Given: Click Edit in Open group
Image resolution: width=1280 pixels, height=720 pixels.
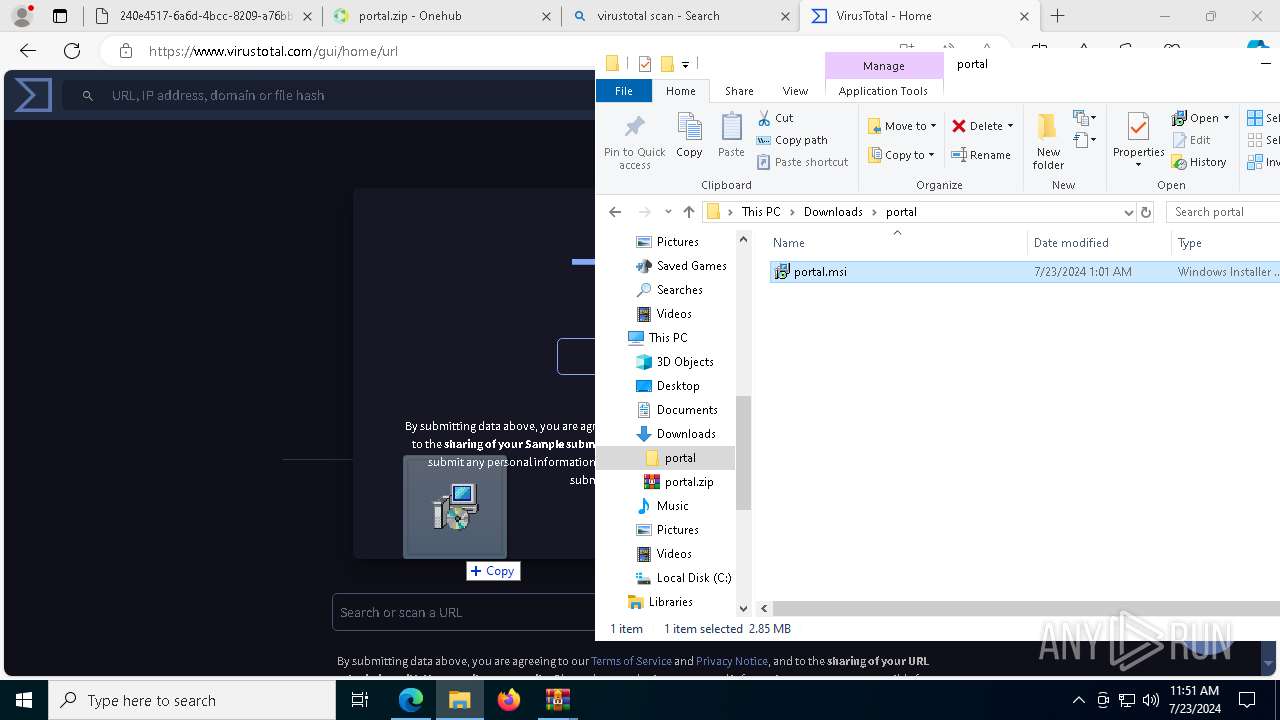Looking at the screenshot, I should pos(1192,140).
